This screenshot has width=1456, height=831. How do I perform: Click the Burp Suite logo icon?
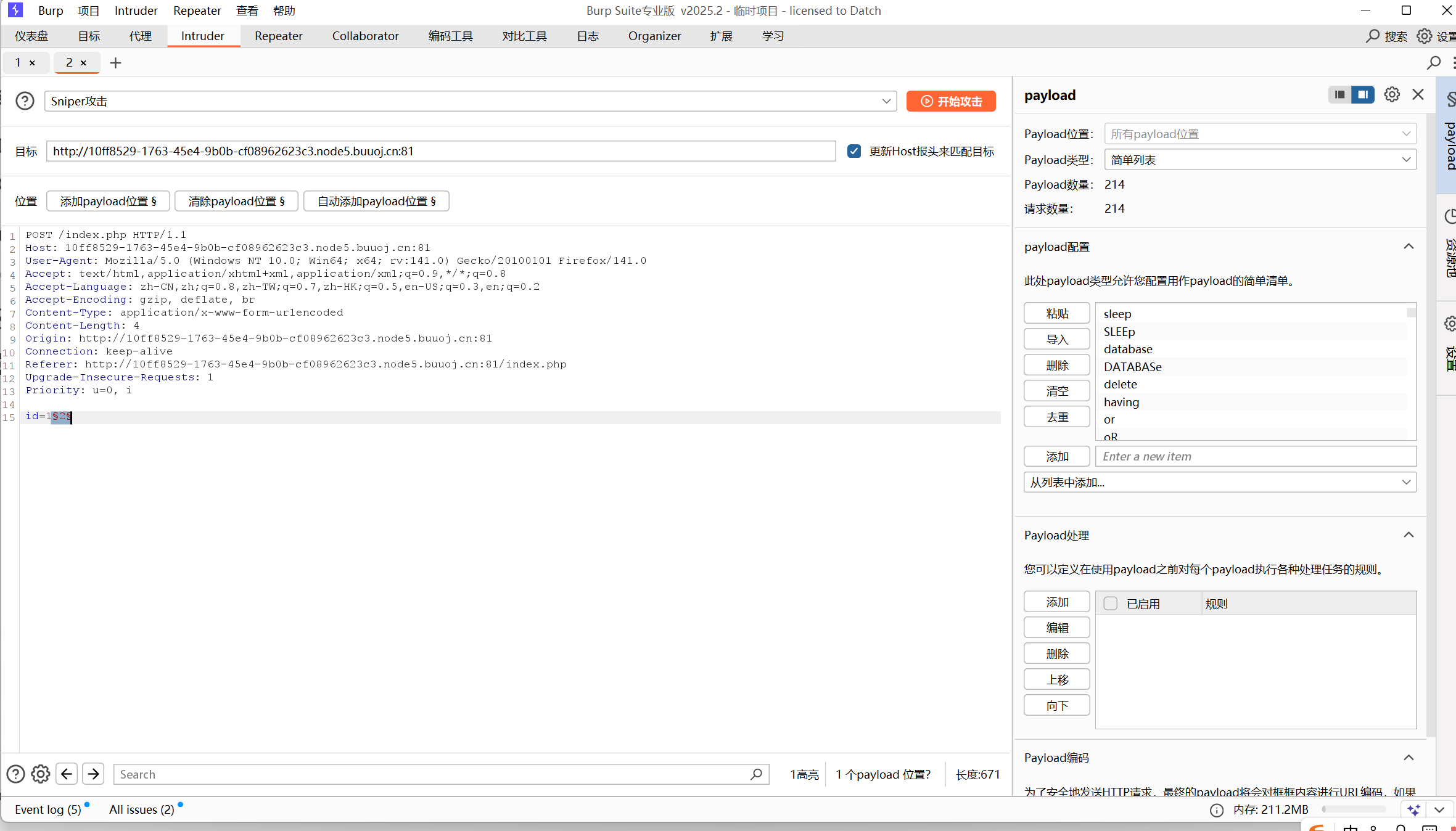[15, 10]
